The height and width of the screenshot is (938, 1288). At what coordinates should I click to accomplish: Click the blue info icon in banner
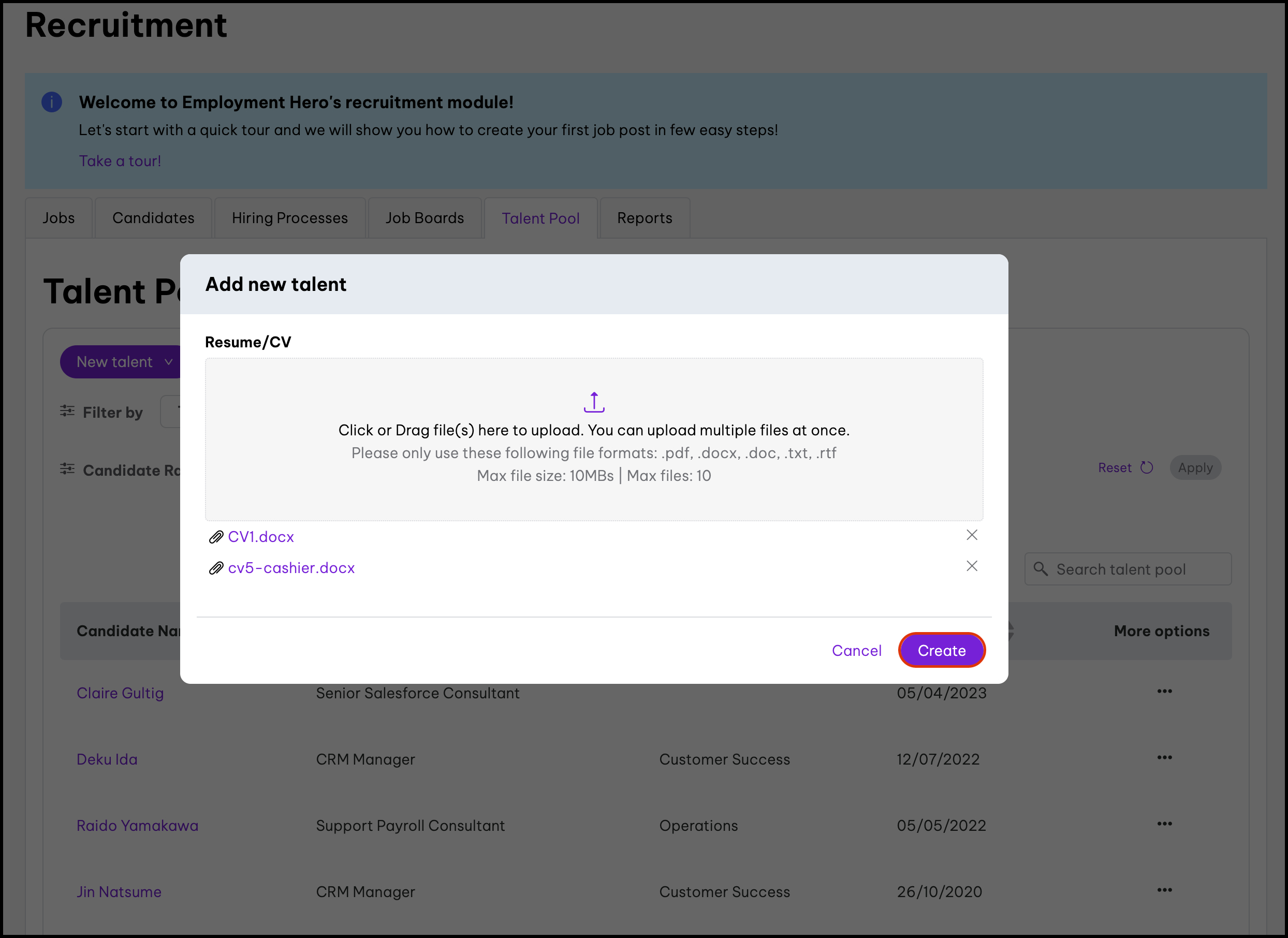pos(52,102)
